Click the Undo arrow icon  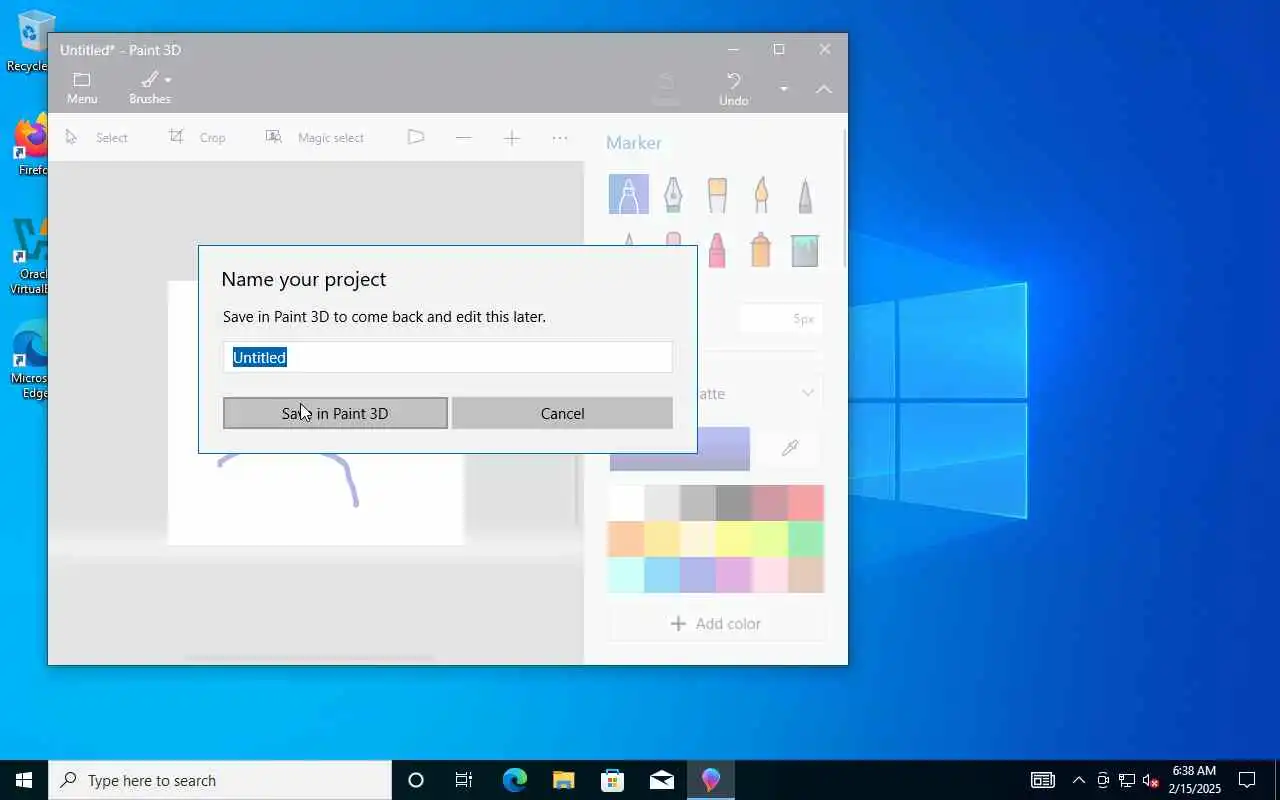(734, 80)
